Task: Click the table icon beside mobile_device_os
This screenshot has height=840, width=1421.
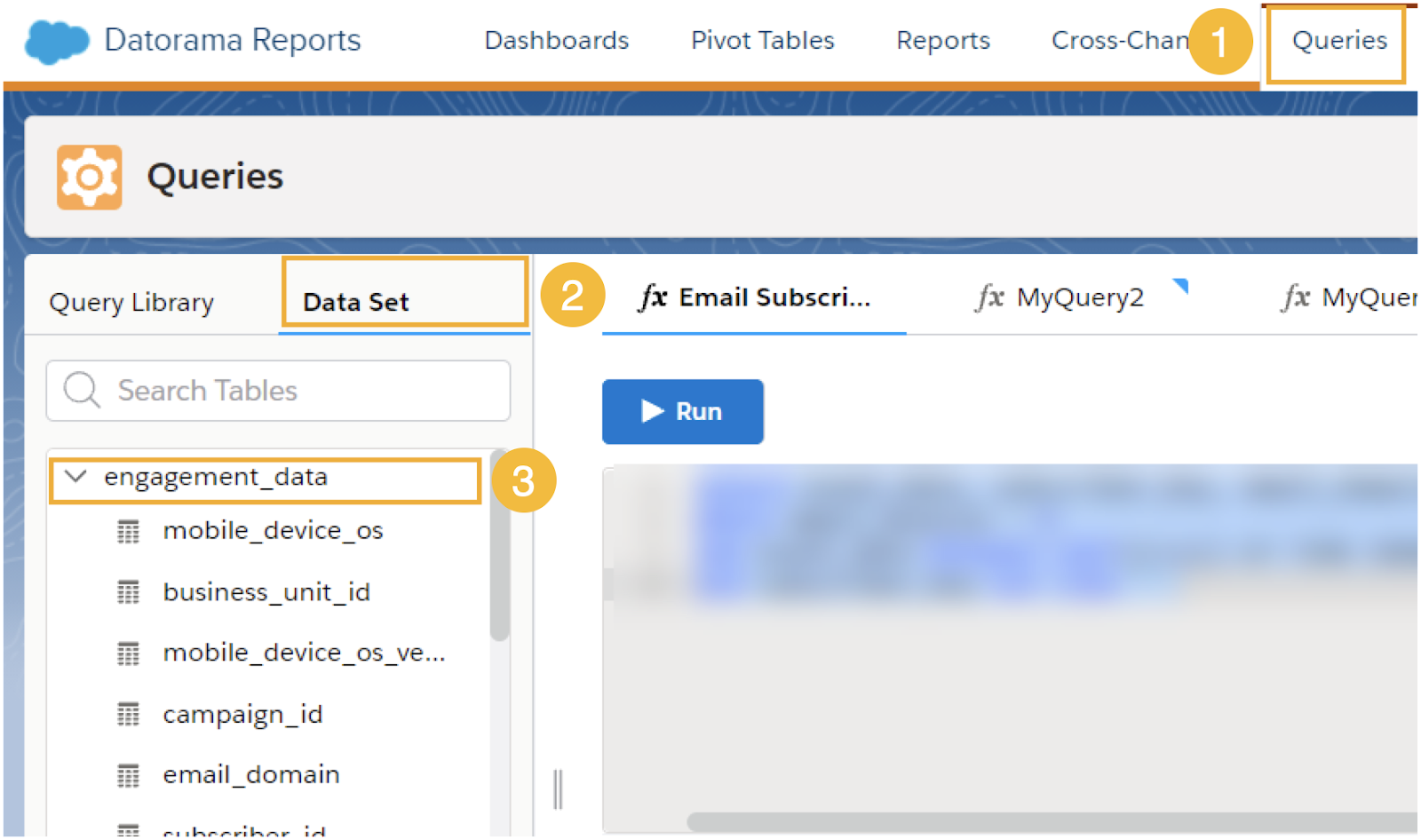Action: (129, 531)
